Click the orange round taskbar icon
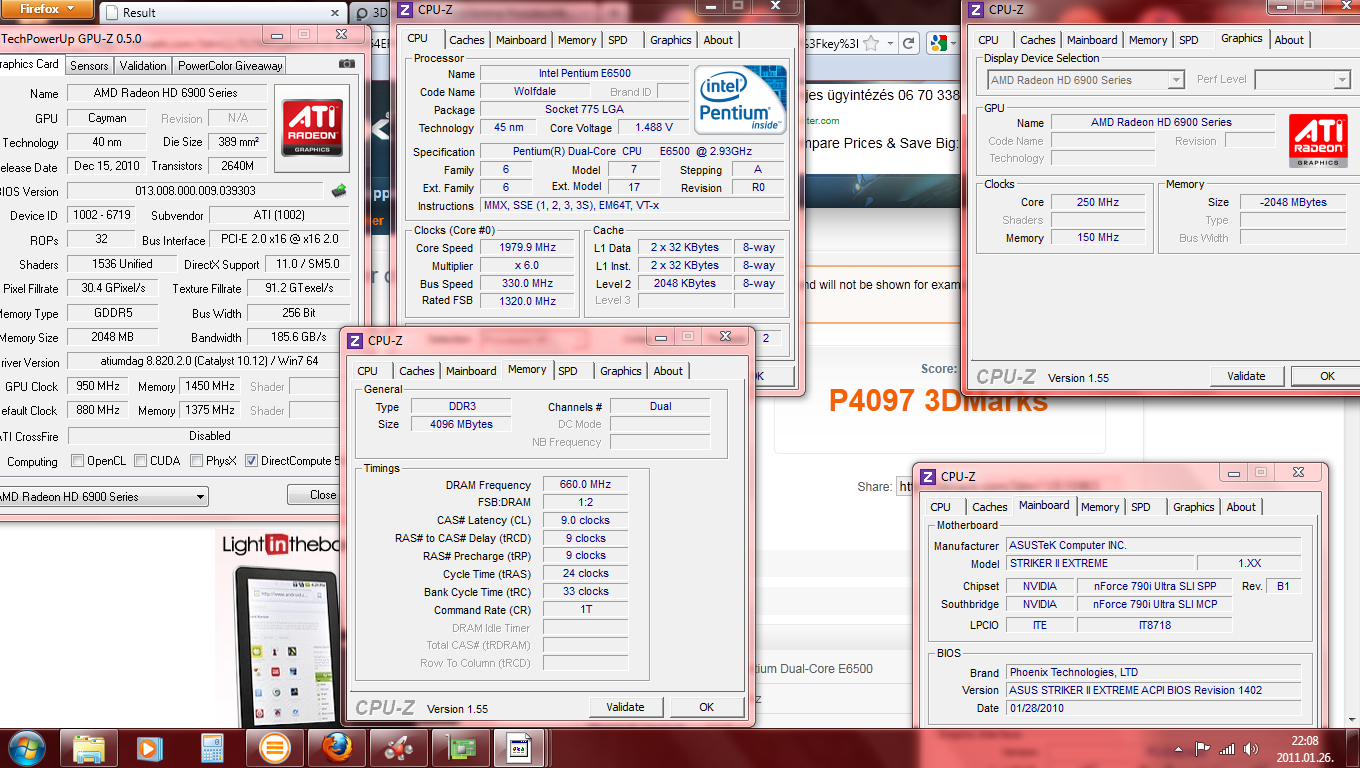The height and width of the screenshot is (768, 1360). tap(274, 747)
